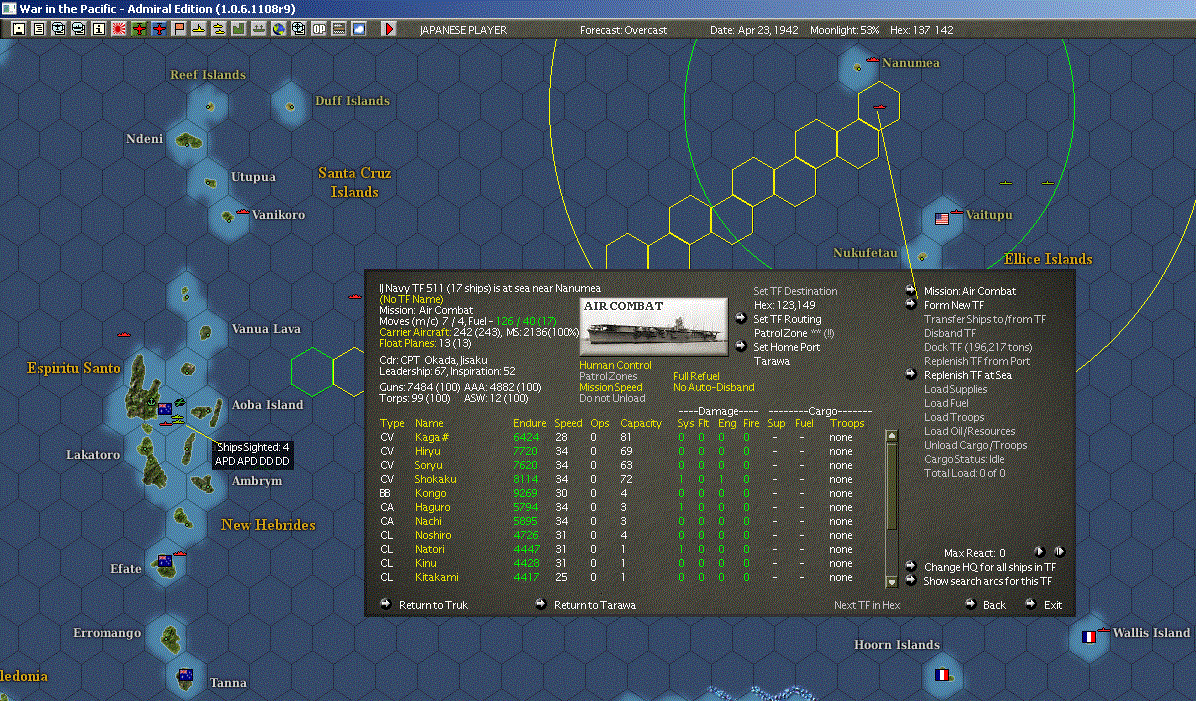Open ship Hiryu in the list
1196x701 pixels.
[427, 452]
